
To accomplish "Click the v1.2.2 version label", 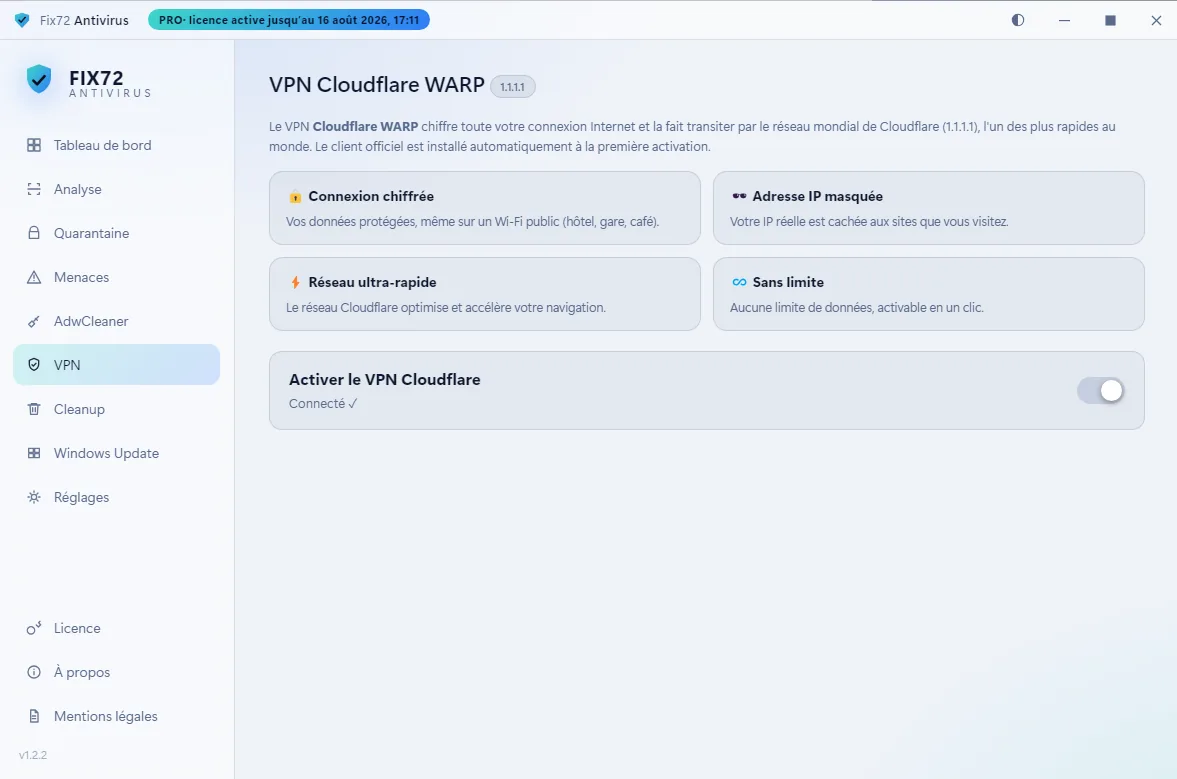I will 33,755.
